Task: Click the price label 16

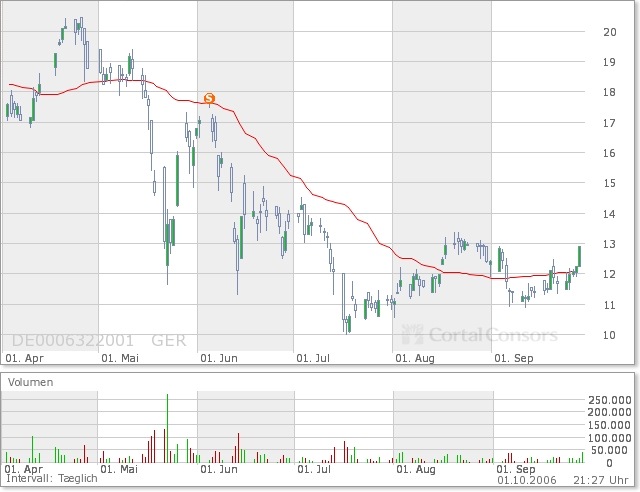Action: tap(609, 153)
